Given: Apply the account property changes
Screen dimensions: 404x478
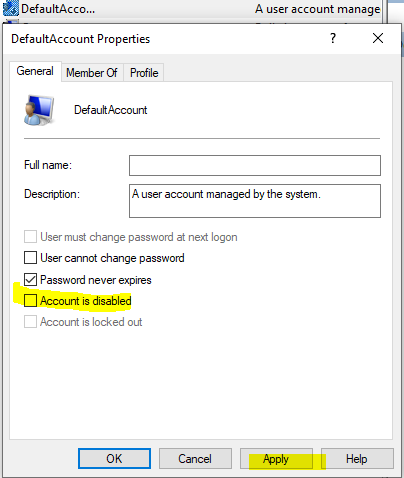Looking at the screenshot, I should pyautogui.click(x=276, y=459).
